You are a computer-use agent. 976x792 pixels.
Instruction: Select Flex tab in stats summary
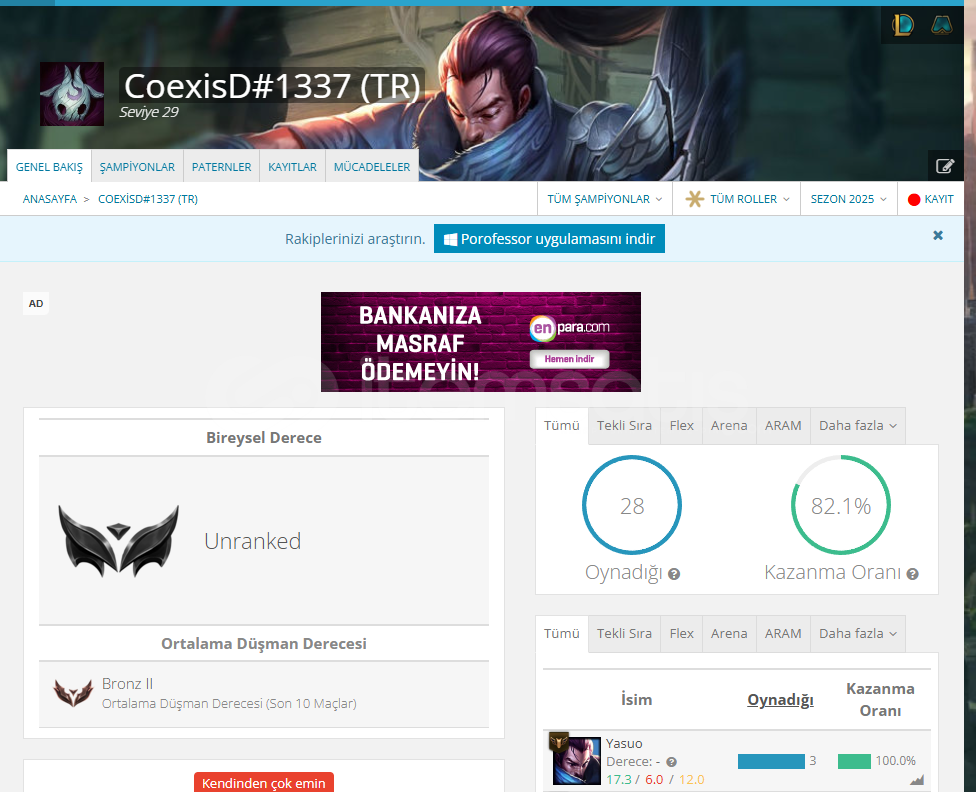click(x=682, y=426)
